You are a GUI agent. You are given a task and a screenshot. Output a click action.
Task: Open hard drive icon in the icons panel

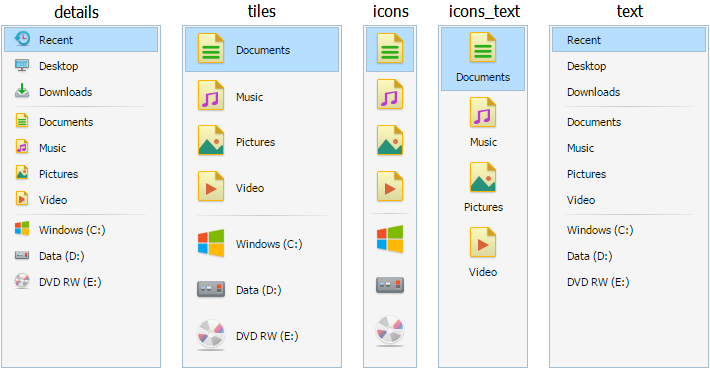[390, 285]
